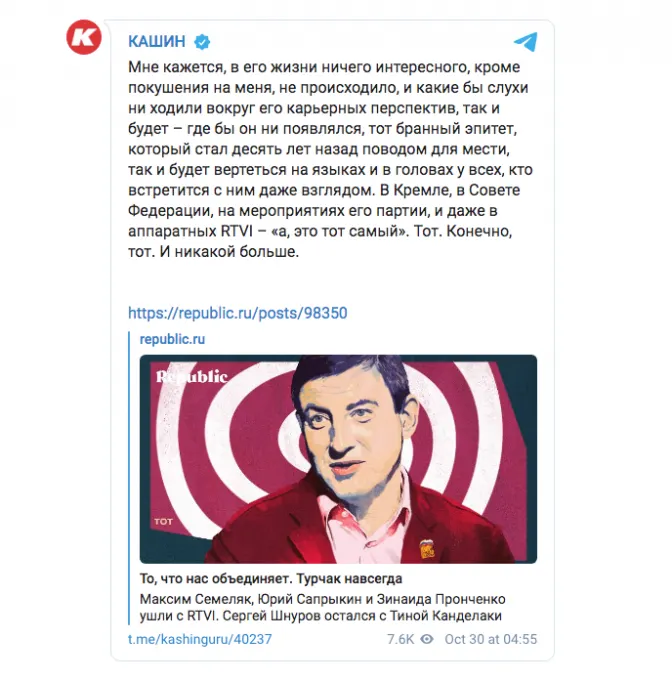The width and height of the screenshot is (672, 680).
Task: Click the blue verified badge beside КАШИН
Action: tap(202, 42)
